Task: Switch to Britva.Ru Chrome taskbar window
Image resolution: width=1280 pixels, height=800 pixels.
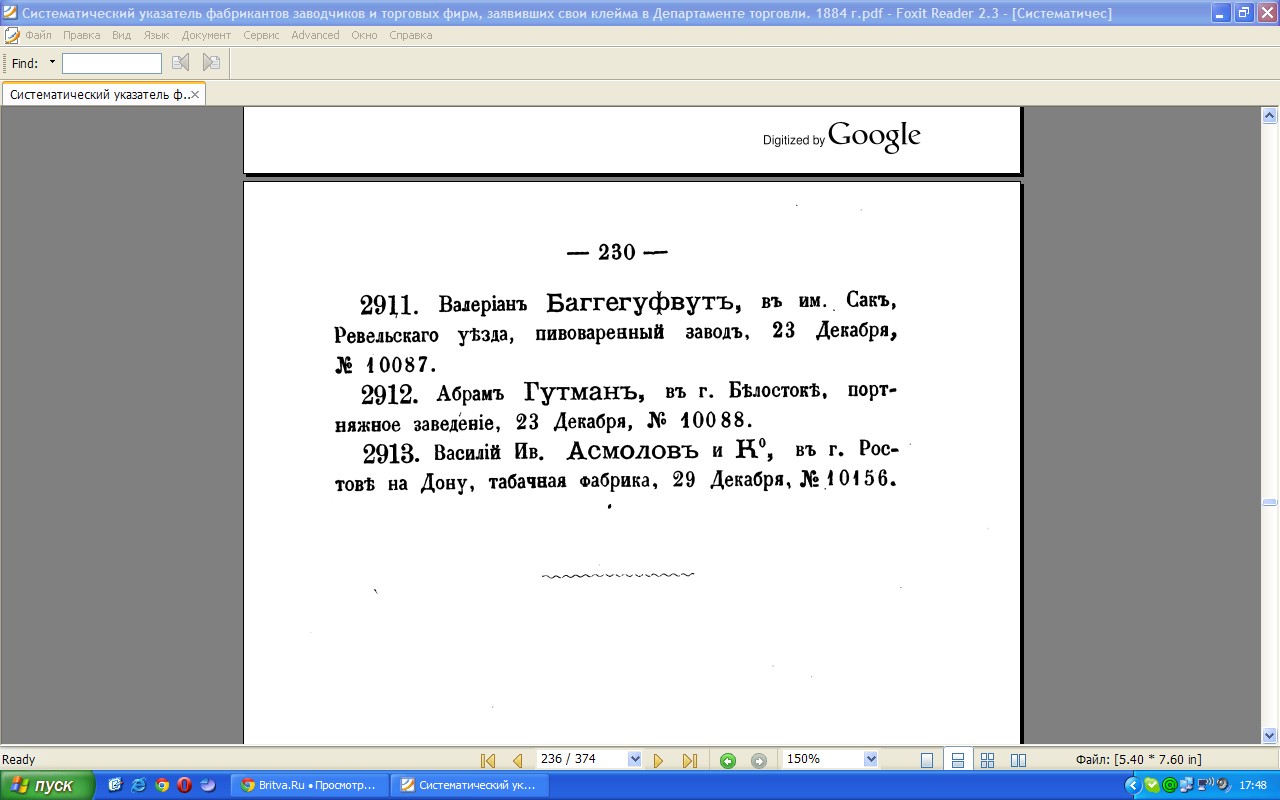Action: (x=308, y=785)
